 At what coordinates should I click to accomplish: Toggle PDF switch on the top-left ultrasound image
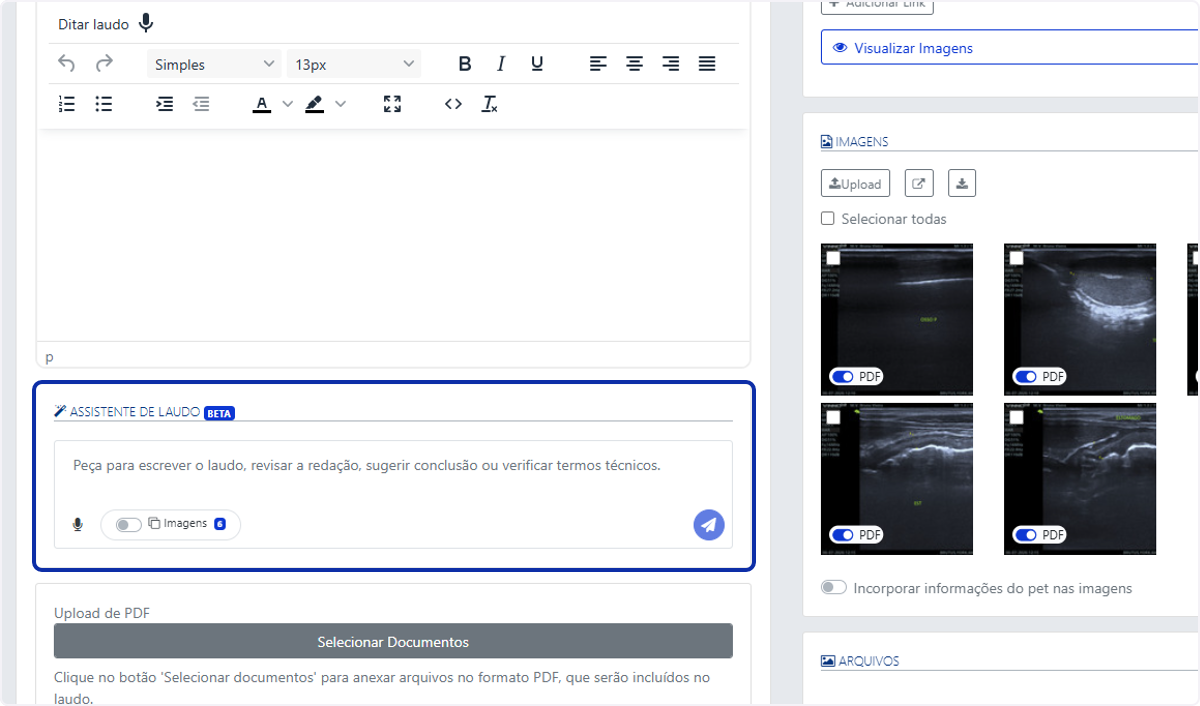pyautogui.click(x=843, y=377)
